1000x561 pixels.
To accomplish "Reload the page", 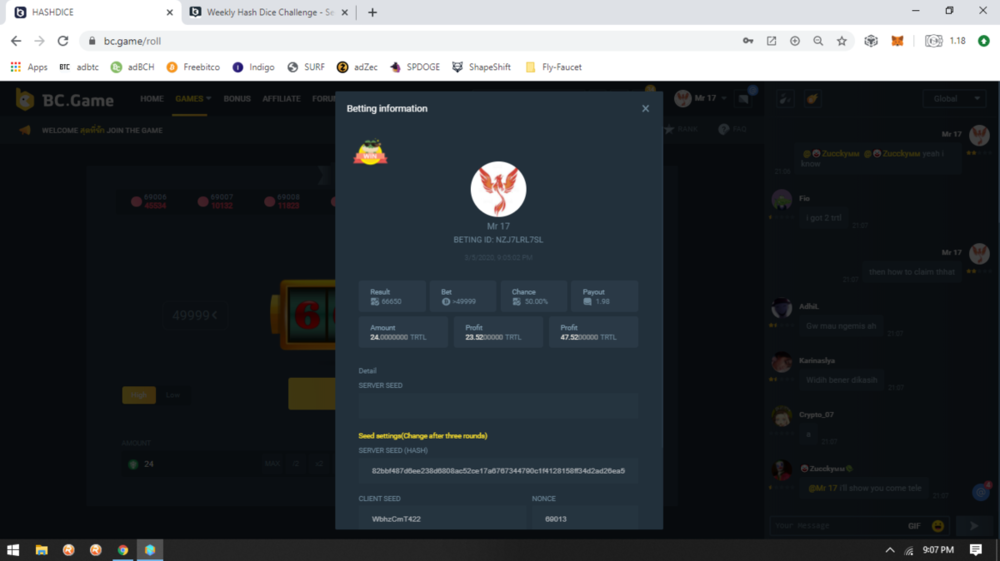I will pos(63,41).
